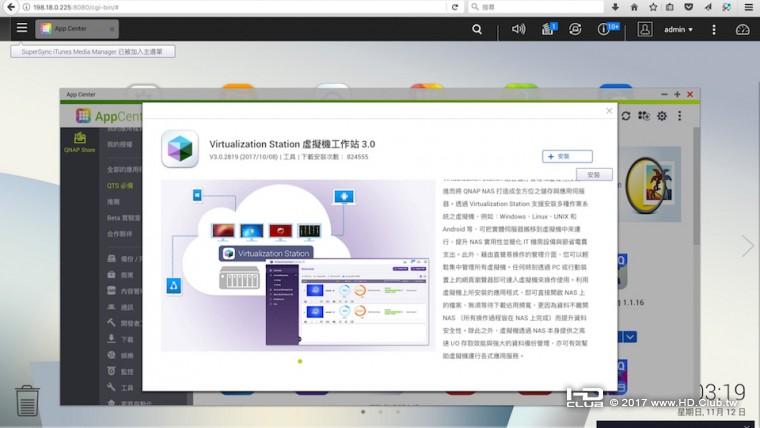This screenshot has width=760, height=428.
Task: Open App Center manual install icon
Action: coord(644,116)
